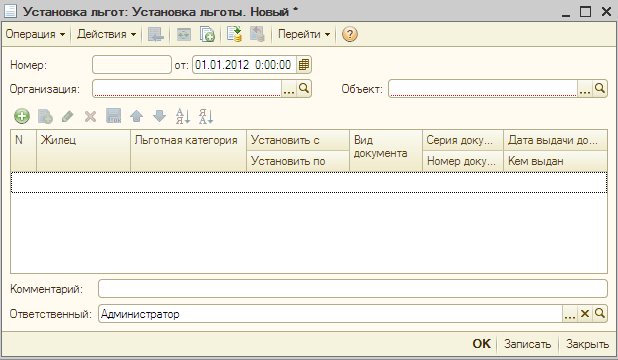Open the Операция dropdown menu
Viewport: 618px width, 360px height.
pyautogui.click(x=35, y=34)
